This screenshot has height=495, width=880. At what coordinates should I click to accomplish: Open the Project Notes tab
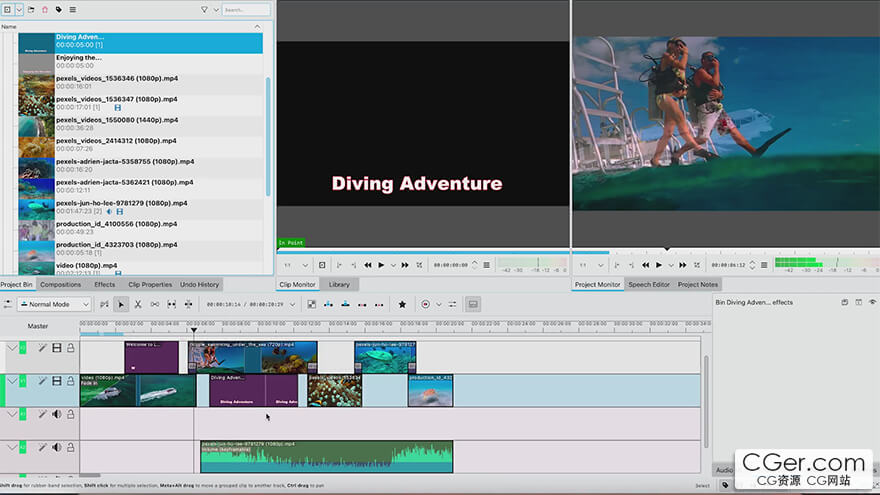click(x=698, y=285)
